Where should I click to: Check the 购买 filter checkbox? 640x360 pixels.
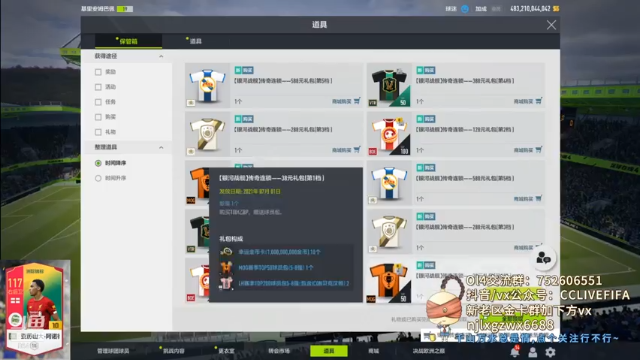(98, 117)
